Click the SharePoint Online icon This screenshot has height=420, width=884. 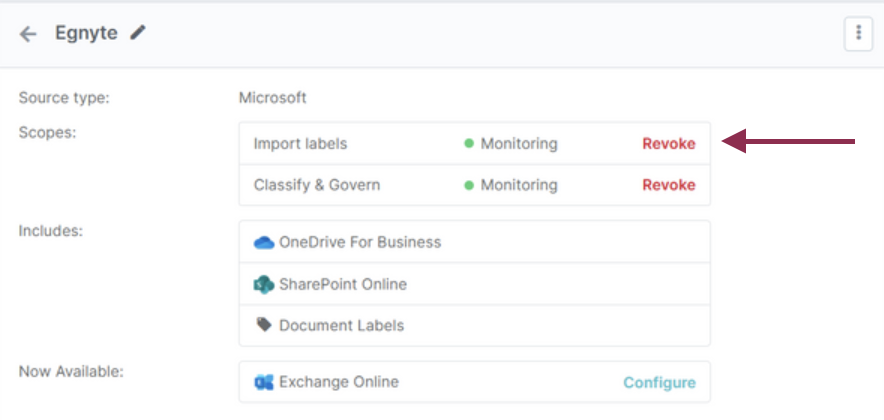(x=264, y=284)
